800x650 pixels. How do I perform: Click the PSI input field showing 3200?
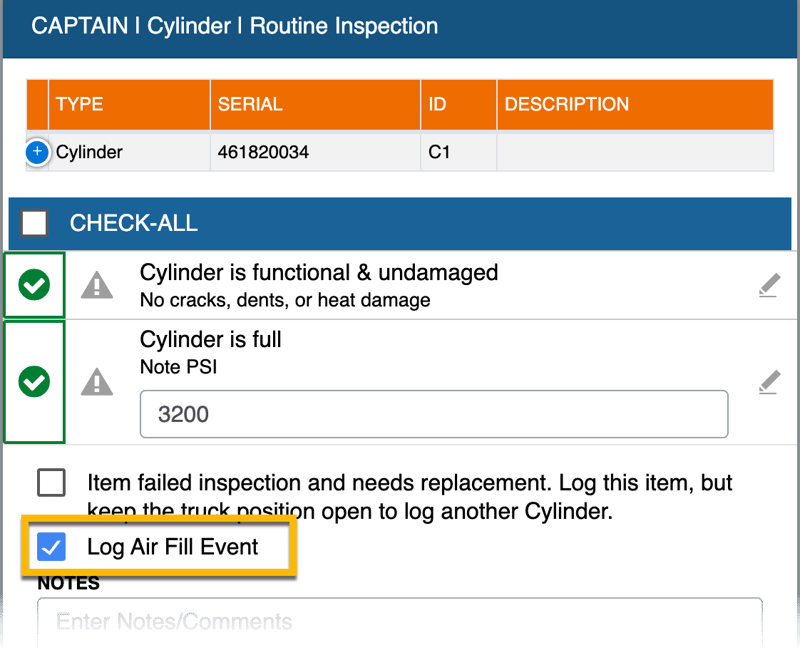click(x=433, y=414)
